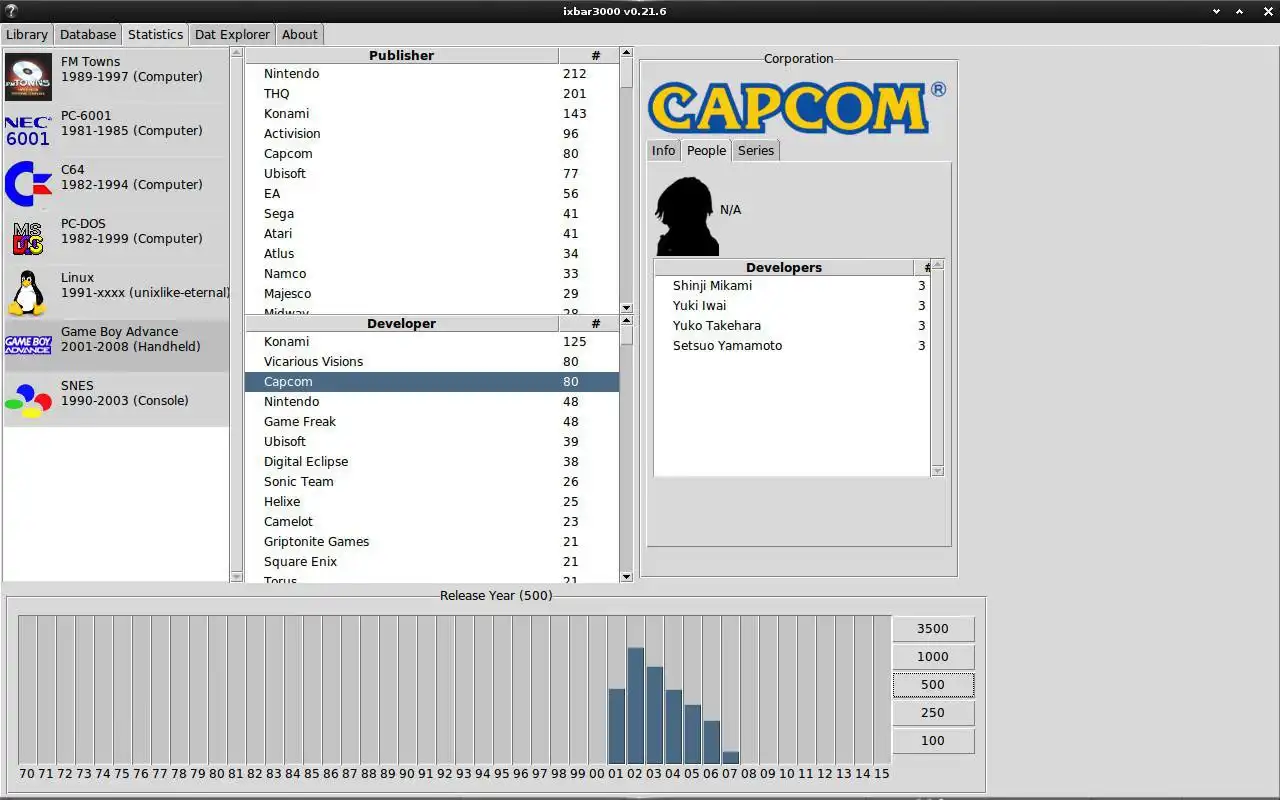Open the About tab
Screen dimensions: 1280x800
click(x=300, y=34)
